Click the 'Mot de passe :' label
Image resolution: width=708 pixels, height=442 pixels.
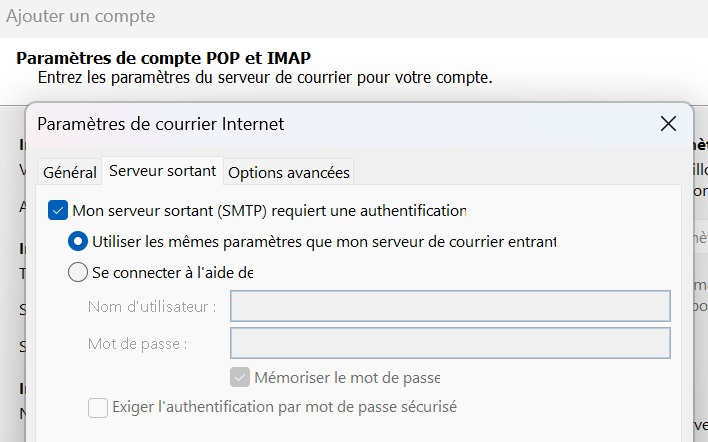(137, 343)
